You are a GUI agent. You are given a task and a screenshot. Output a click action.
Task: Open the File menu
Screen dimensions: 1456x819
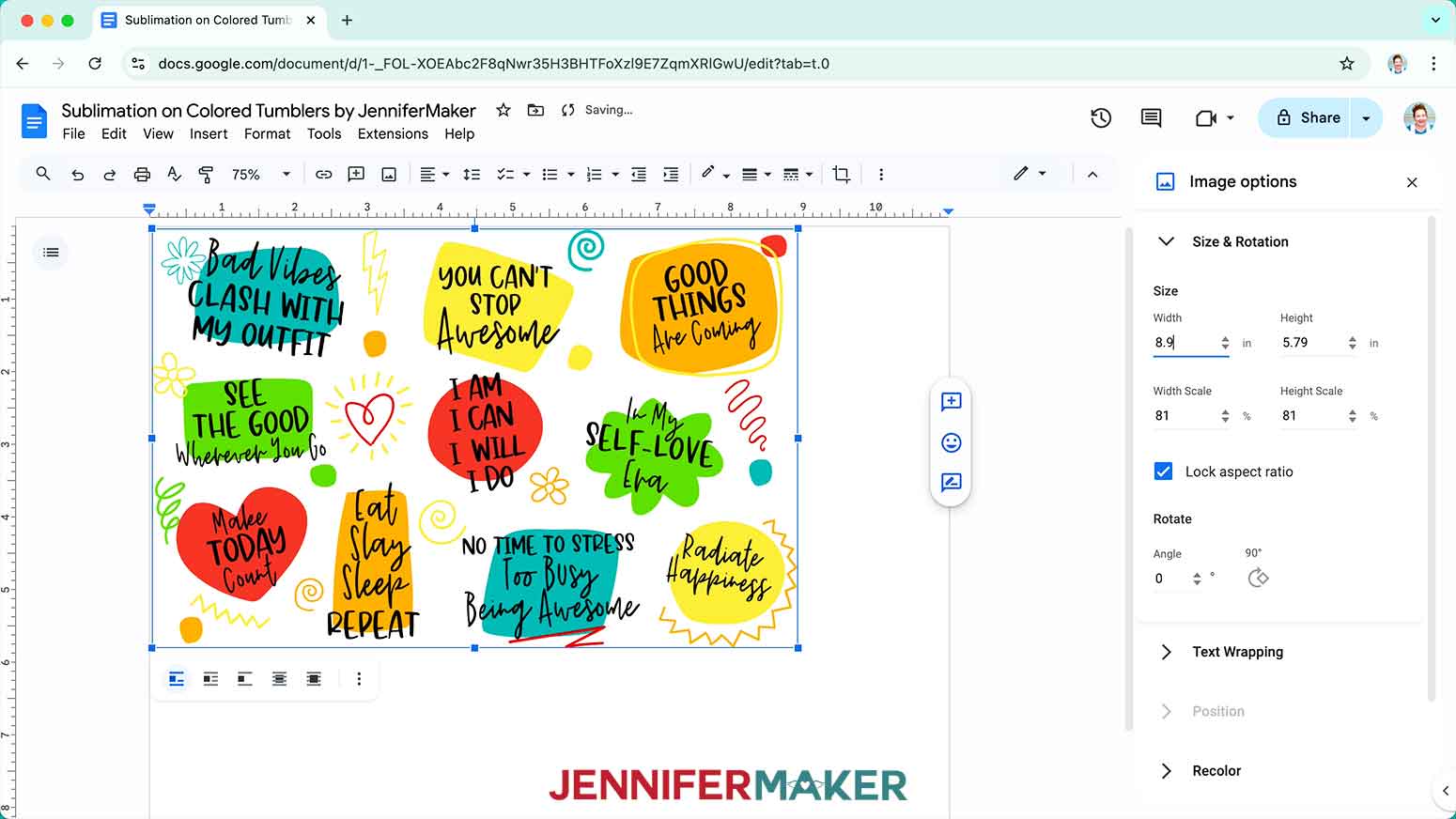[73, 134]
